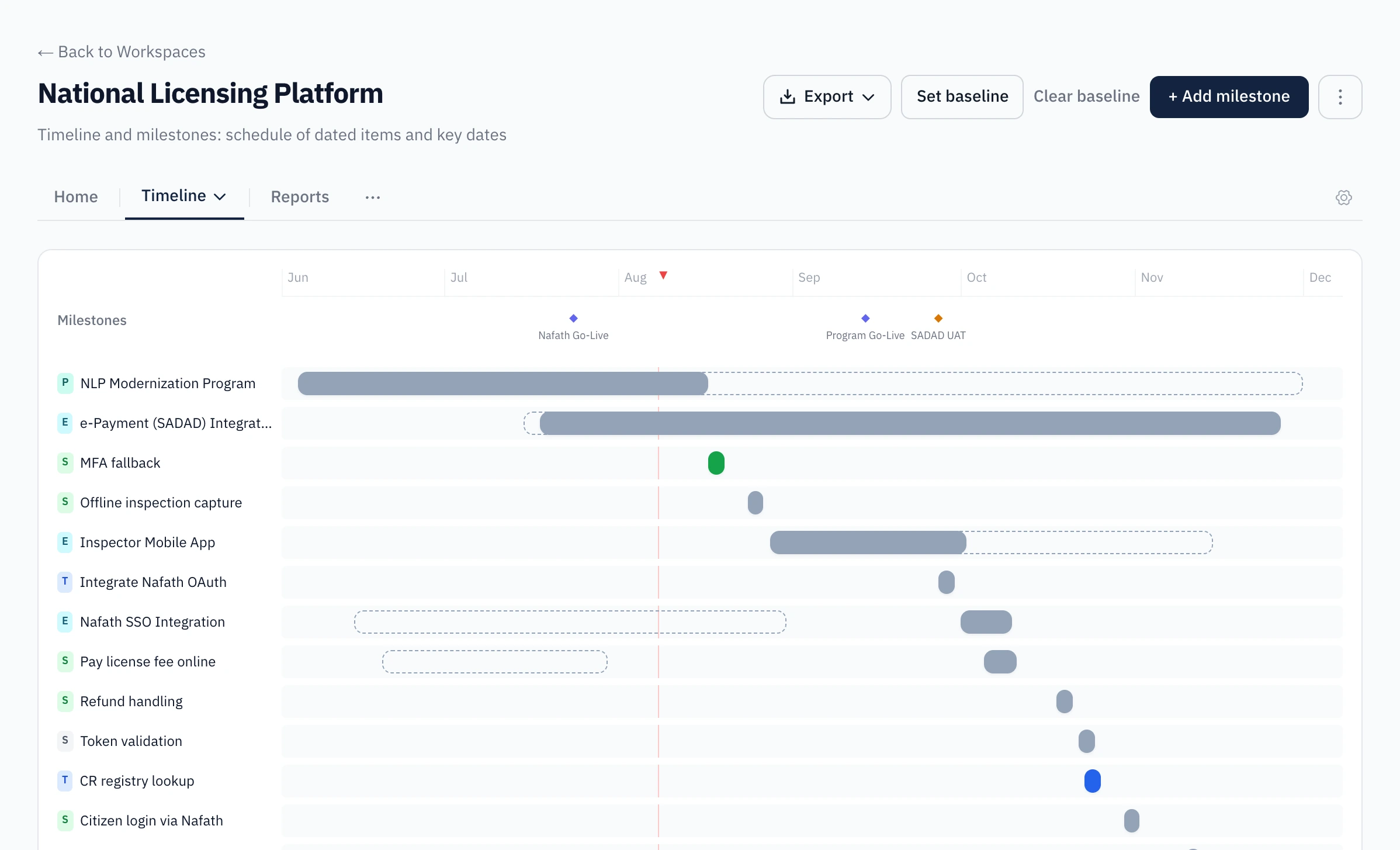Click the Clear baseline button
This screenshot has width=1400, height=850.
[1087, 96]
